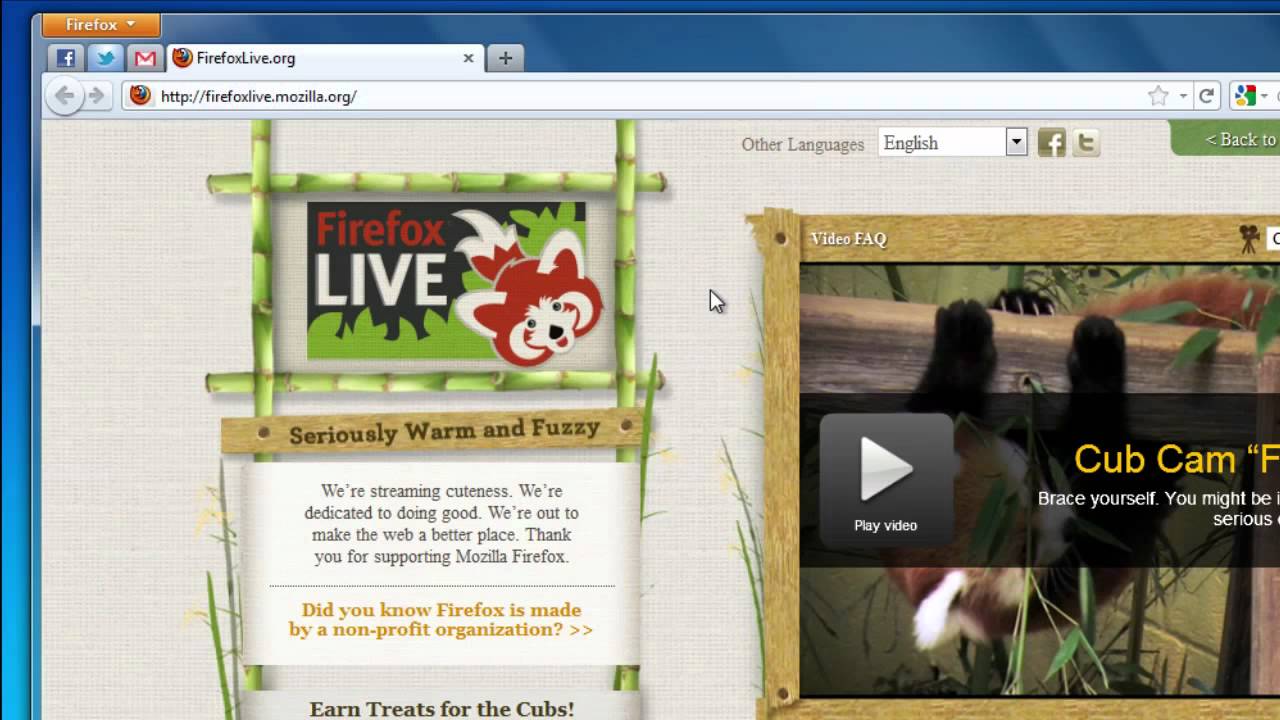Click the page's Twitter share icon
This screenshot has width=1280, height=720.
[1086, 143]
